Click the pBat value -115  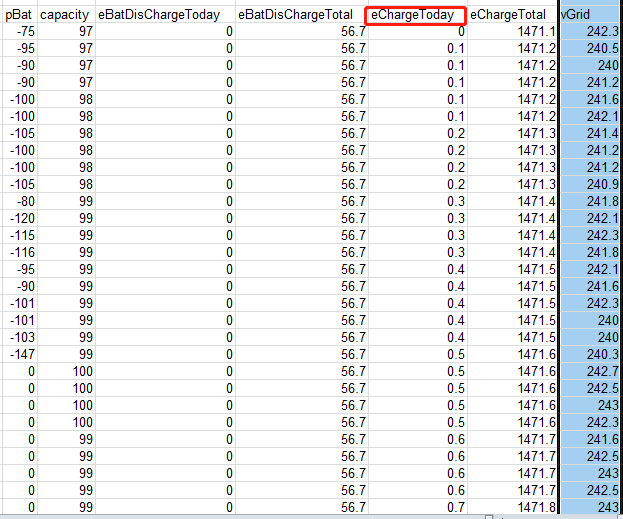pos(19,236)
